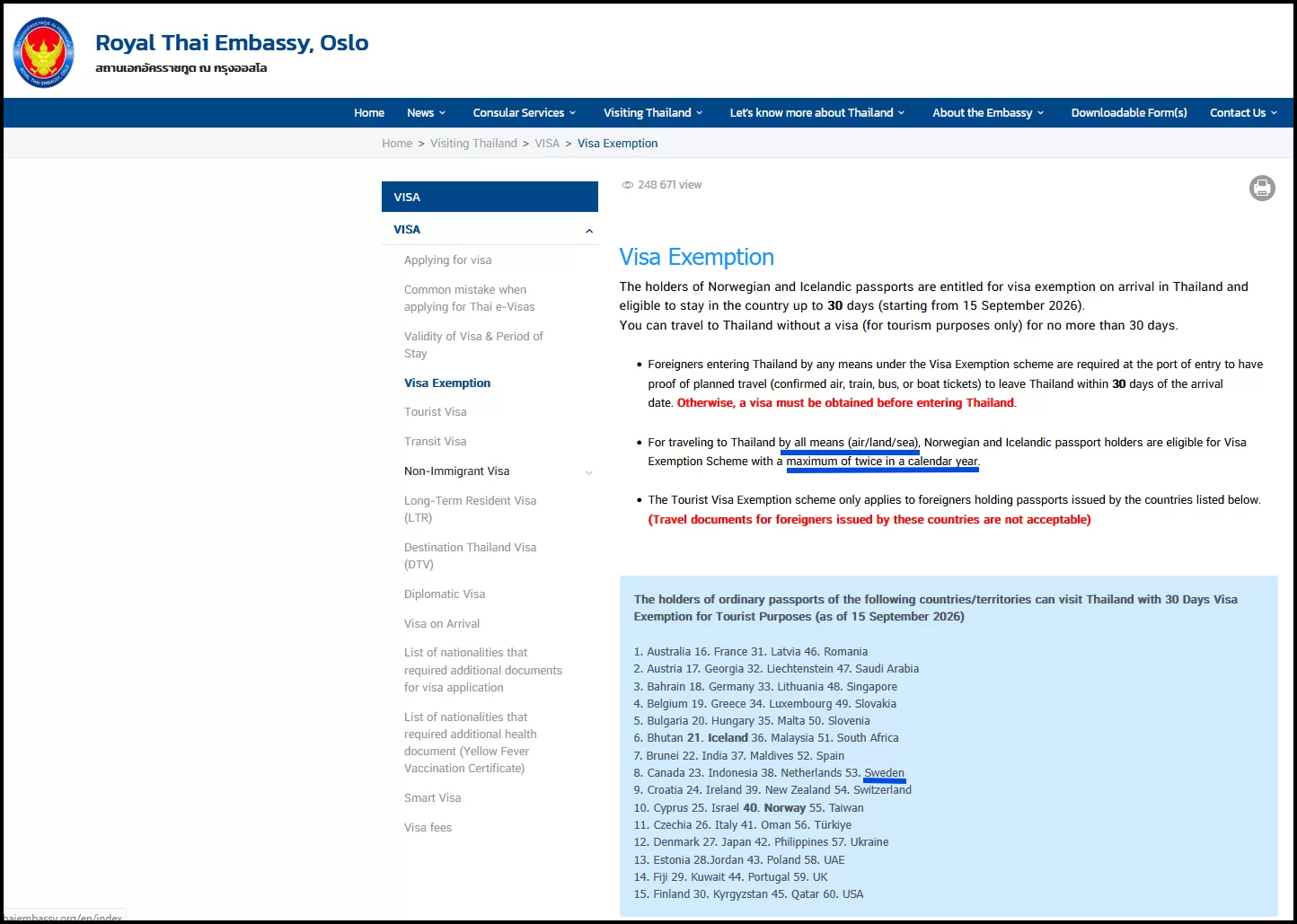Open Applying for visa sidebar link
1297x924 pixels.
tap(448, 260)
